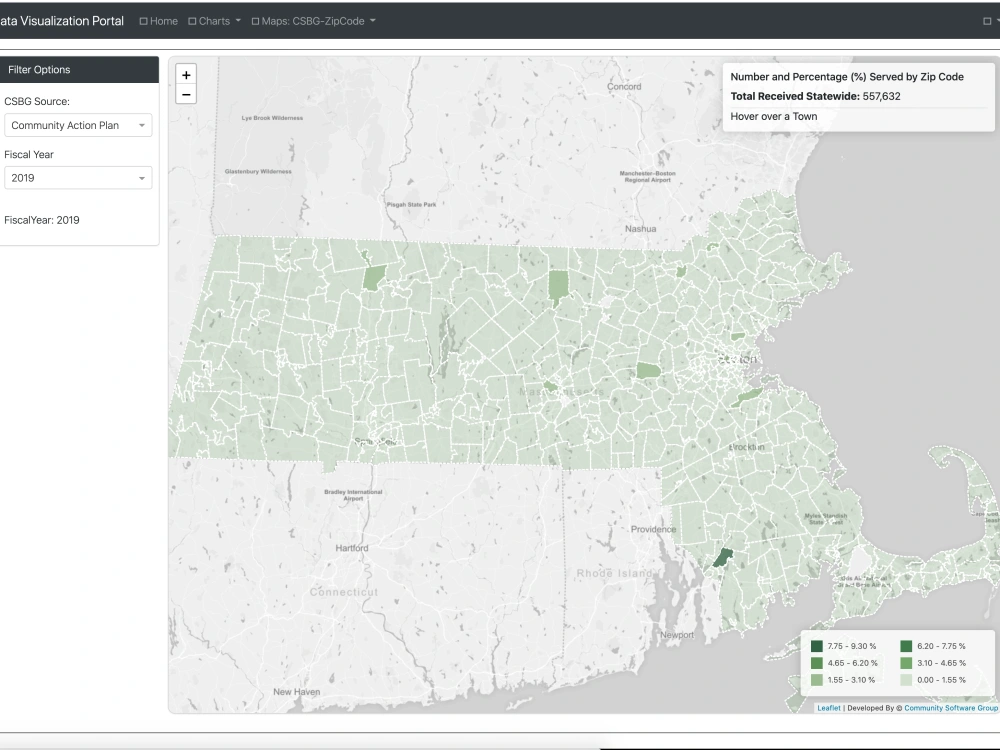Navigate to Home in the navbar

click(x=162, y=20)
